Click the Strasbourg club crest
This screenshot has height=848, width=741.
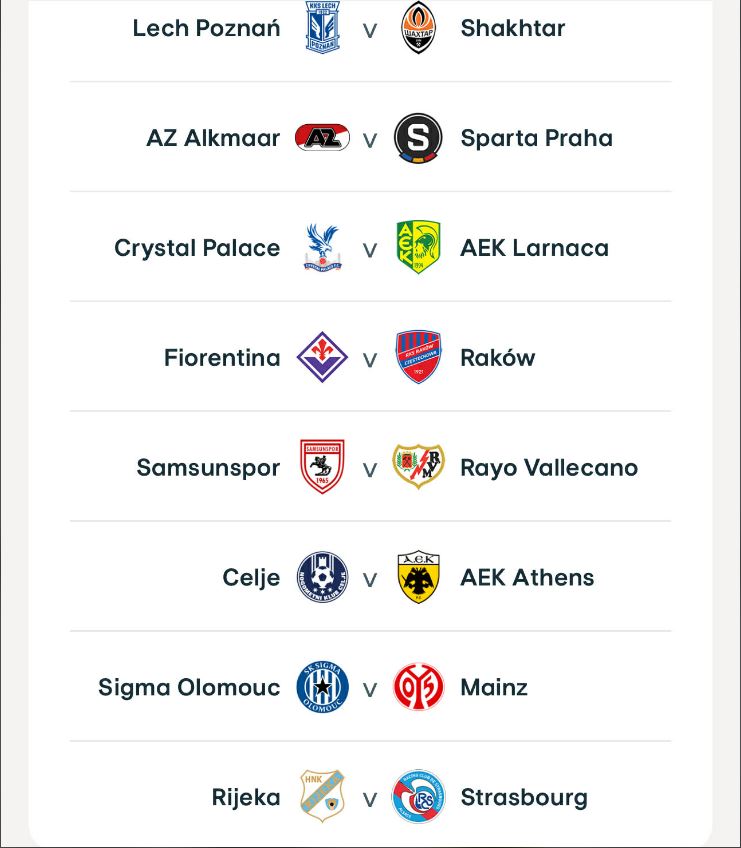(x=418, y=797)
